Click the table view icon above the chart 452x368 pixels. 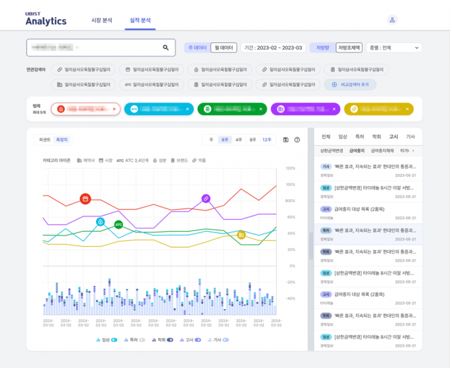click(286, 140)
